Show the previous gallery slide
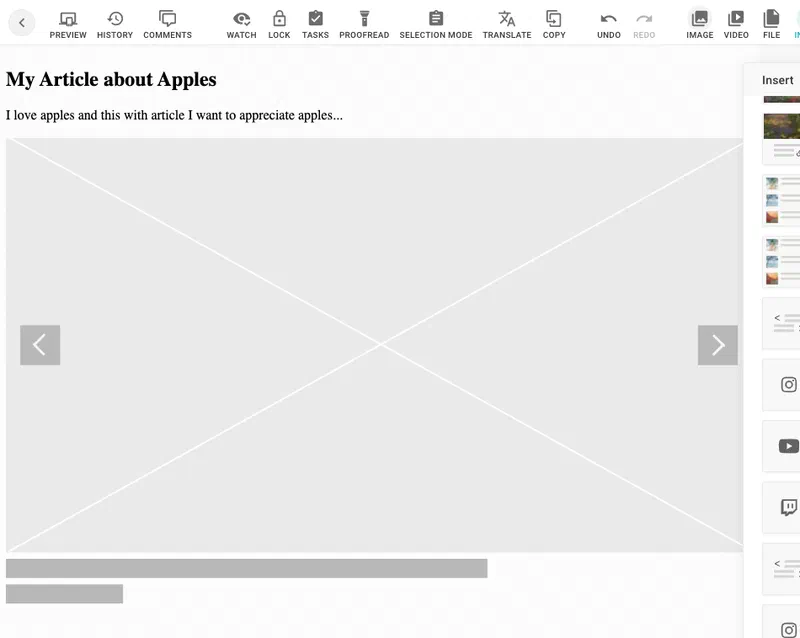Image resolution: width=800 pixels, height=638 pixels. click(x=40, y=345)
